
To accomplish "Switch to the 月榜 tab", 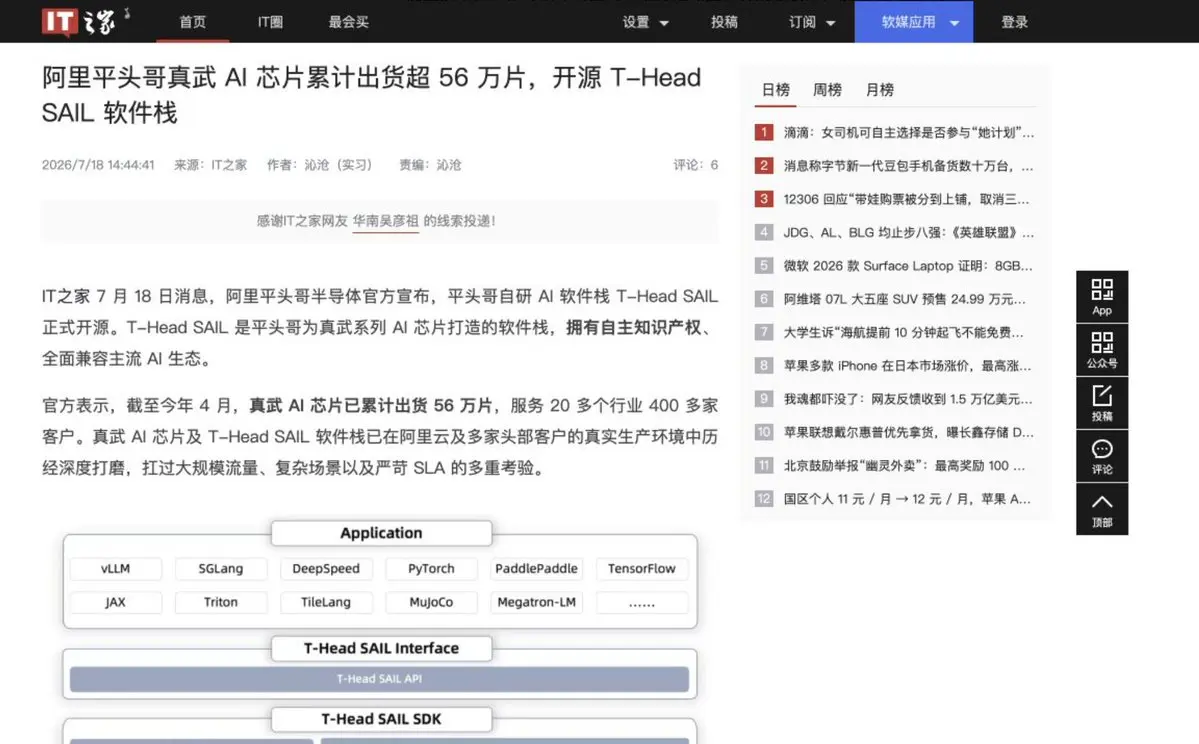I will tap(879, 89).
